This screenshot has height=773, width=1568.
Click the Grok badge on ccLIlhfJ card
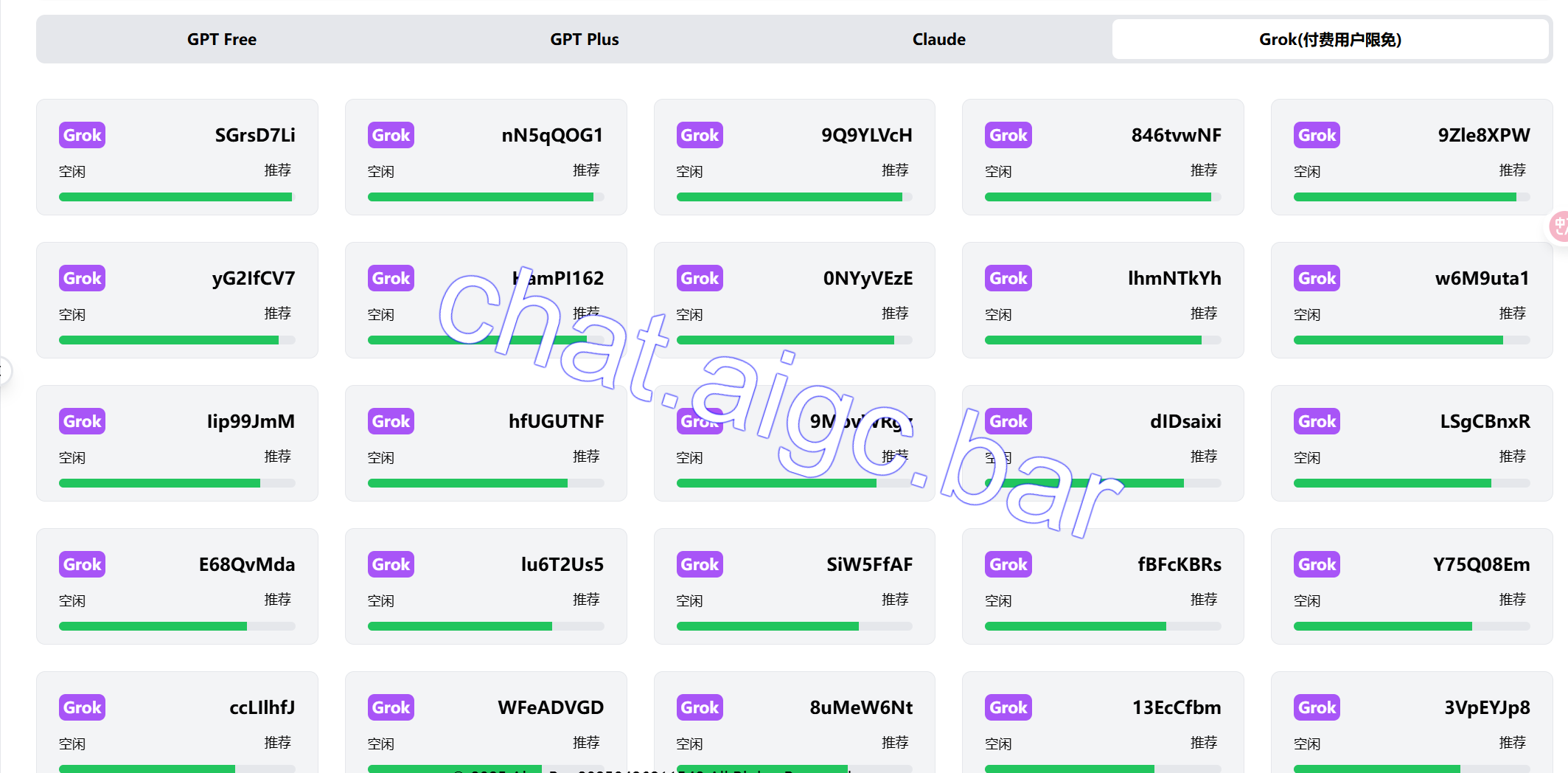(x=82, y=707)
